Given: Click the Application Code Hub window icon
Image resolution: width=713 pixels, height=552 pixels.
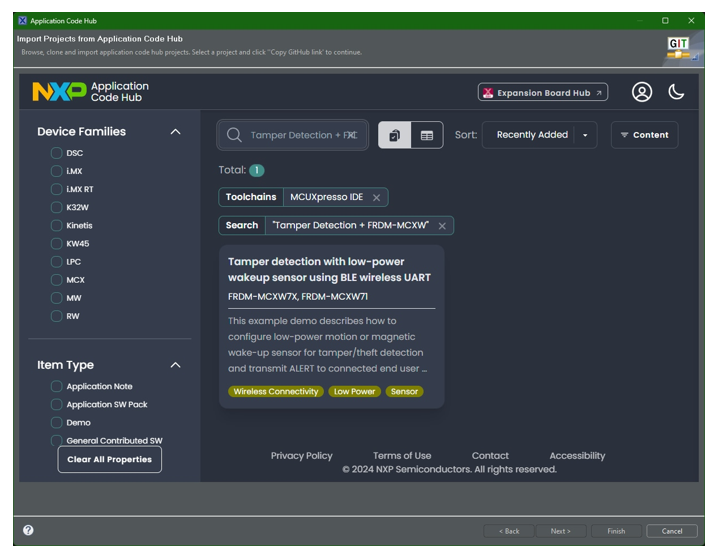Looking at the screenshot, I should coord(22,20).
